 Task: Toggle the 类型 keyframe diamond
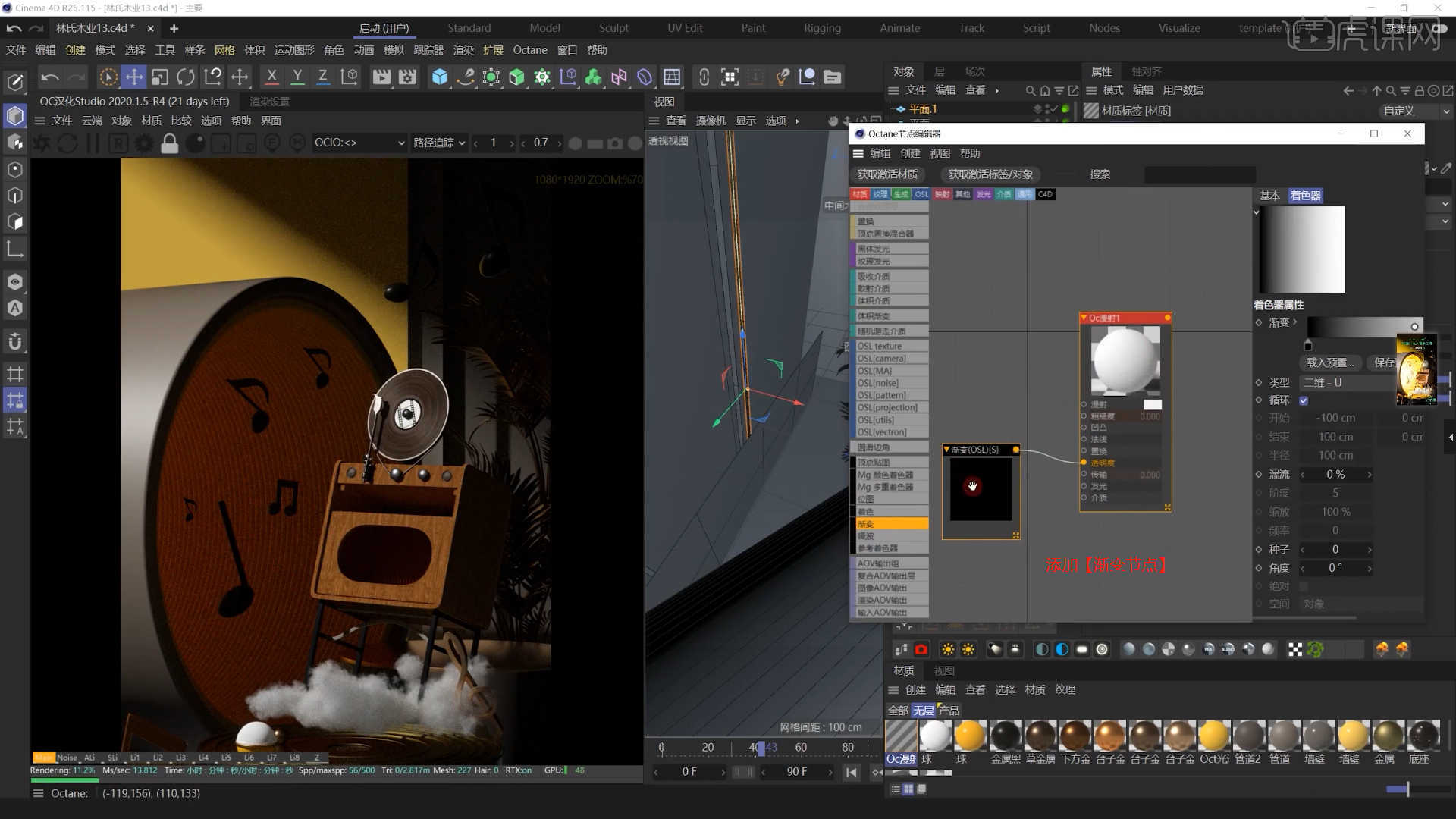tap(1259, 382)
